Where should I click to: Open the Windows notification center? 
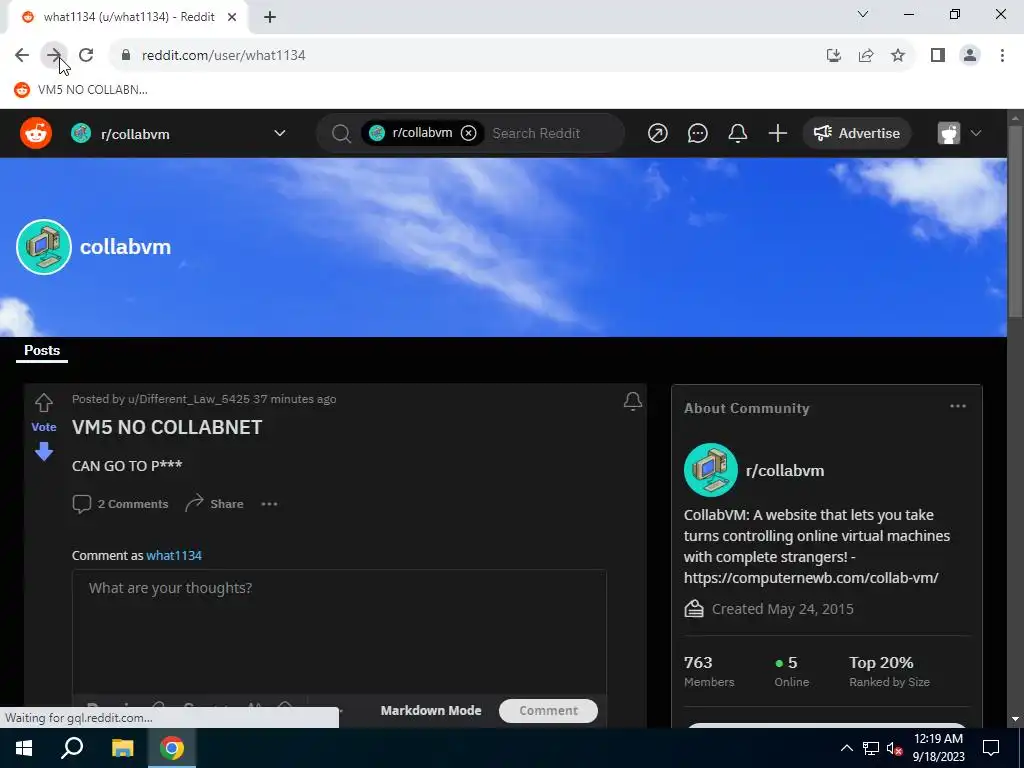[991, 748]
